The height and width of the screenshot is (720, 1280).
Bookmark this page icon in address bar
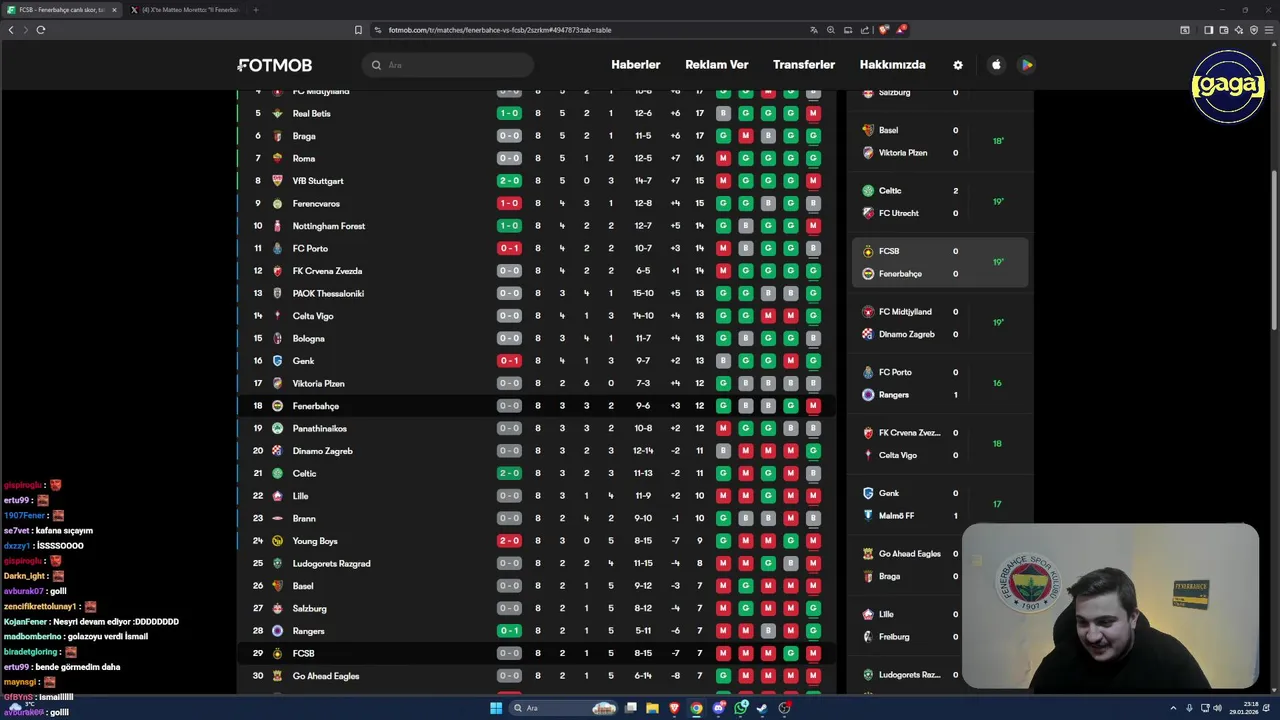(358, 30)
